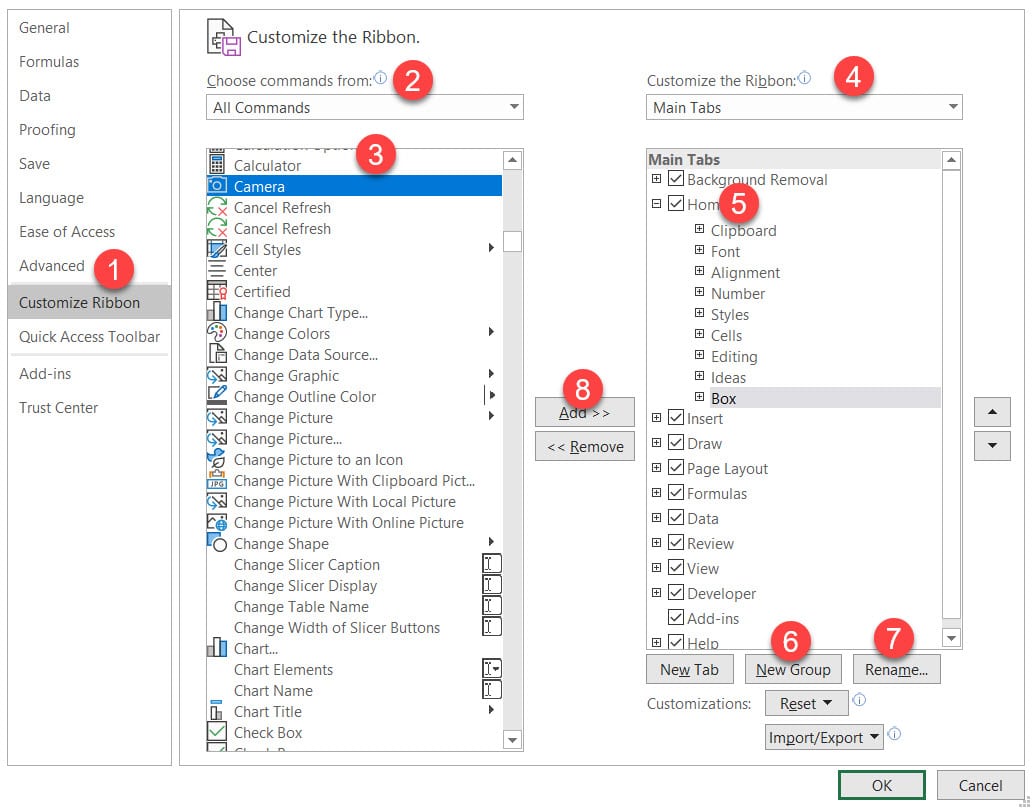Select the Calculator command icon
This screenshot has width=1032, height=809.
tap(217, 165)
